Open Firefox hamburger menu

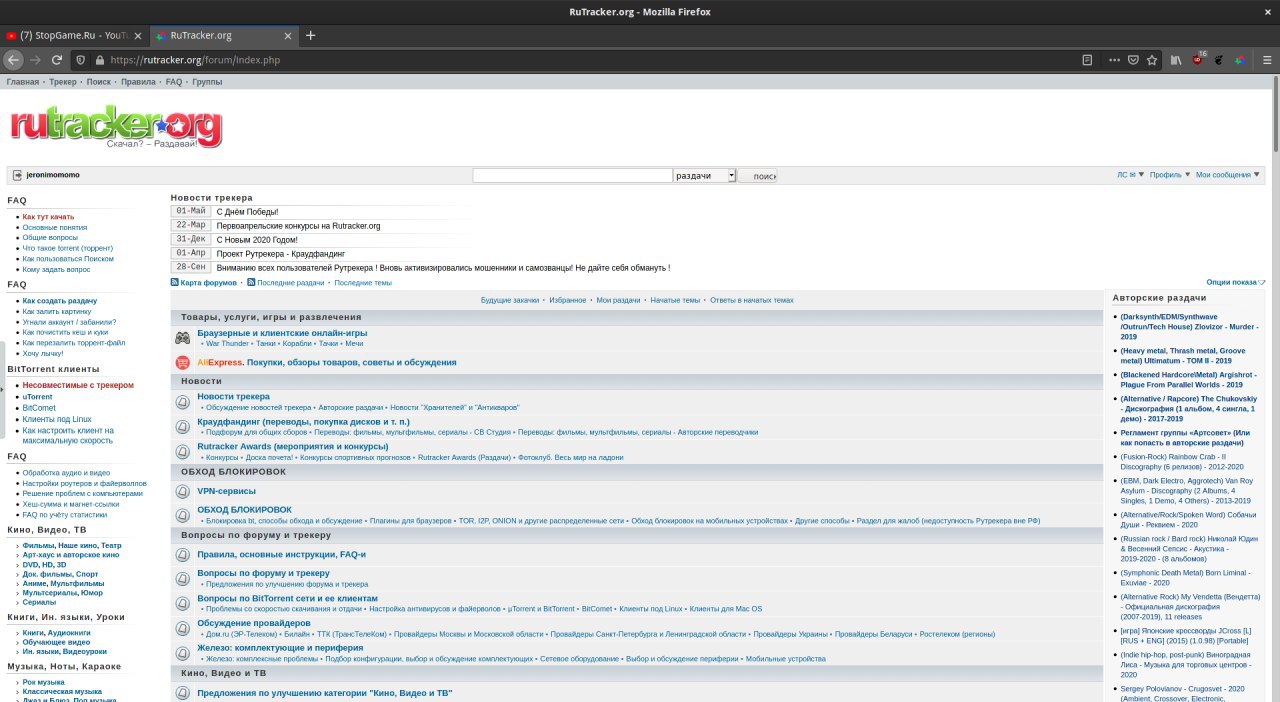point(1266,60)
